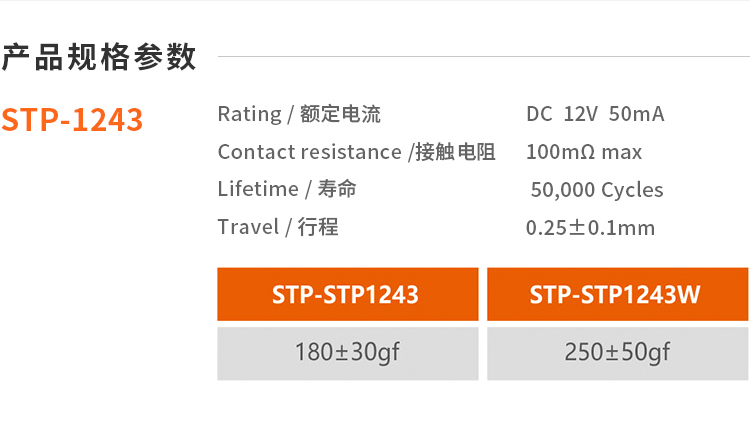Select the orange STP-STP1243 column header

coord(347,295)
